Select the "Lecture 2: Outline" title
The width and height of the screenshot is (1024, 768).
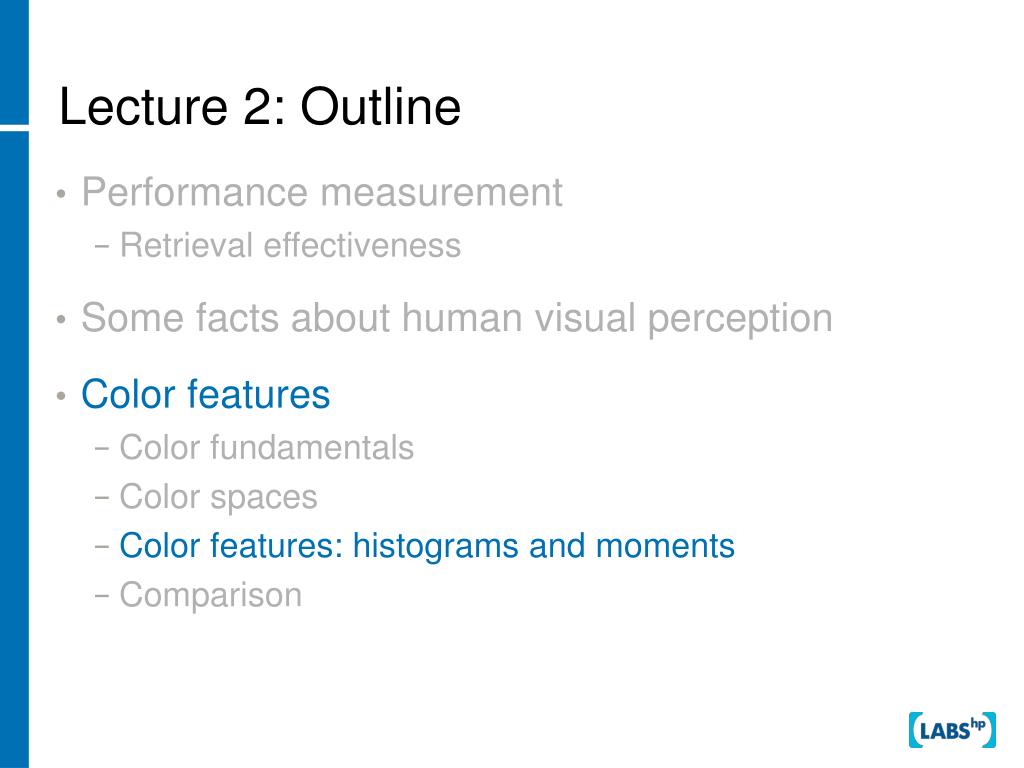pyautogui.click(x=260, y=106)
